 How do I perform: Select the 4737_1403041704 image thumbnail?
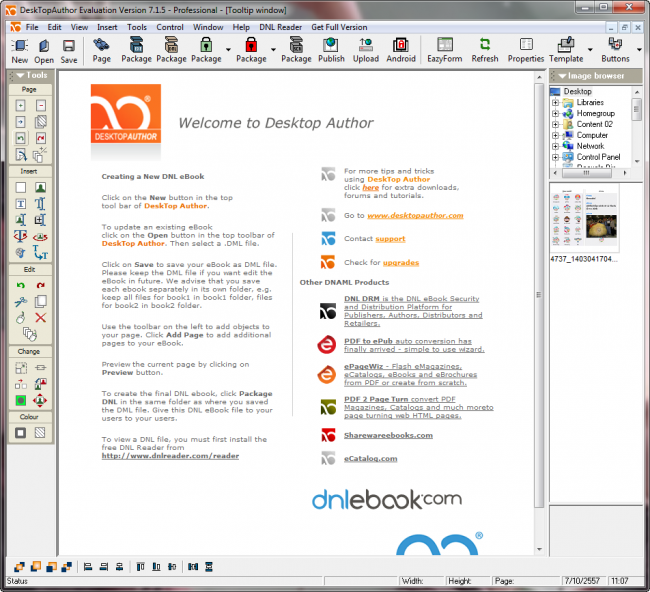(585, 218)
